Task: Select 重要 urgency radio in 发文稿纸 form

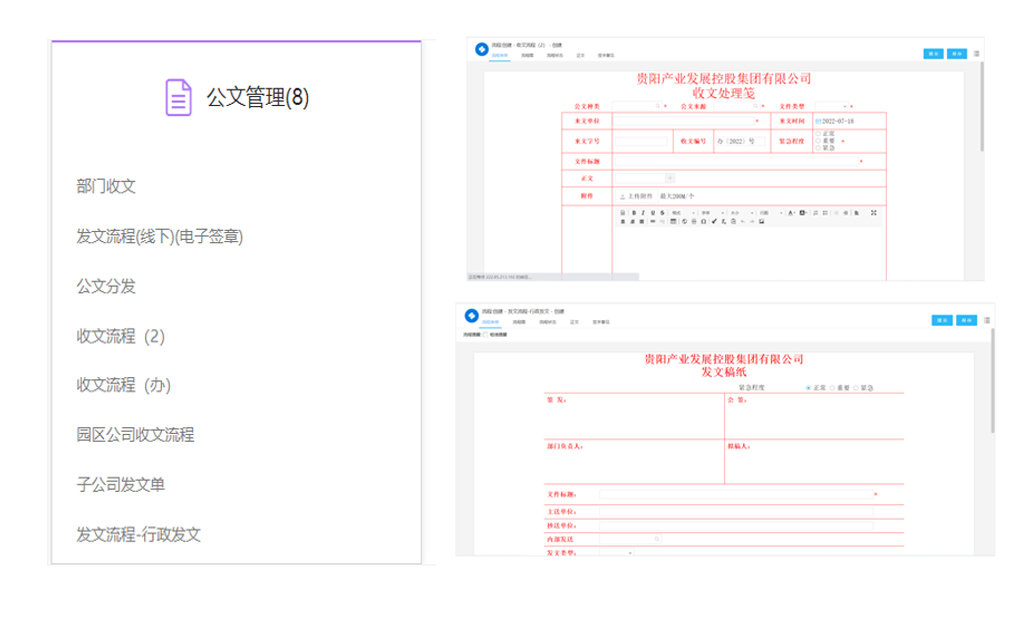Action: click(x=832, y=388)
